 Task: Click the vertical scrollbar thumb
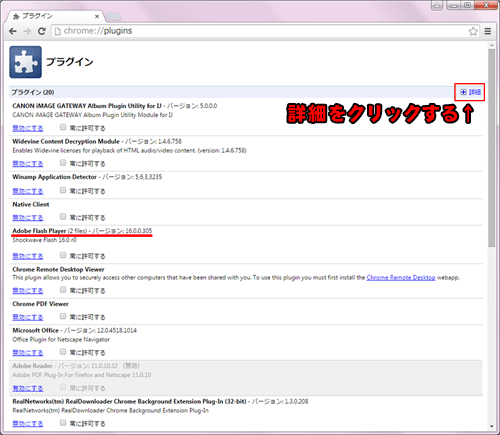(492, 148)
